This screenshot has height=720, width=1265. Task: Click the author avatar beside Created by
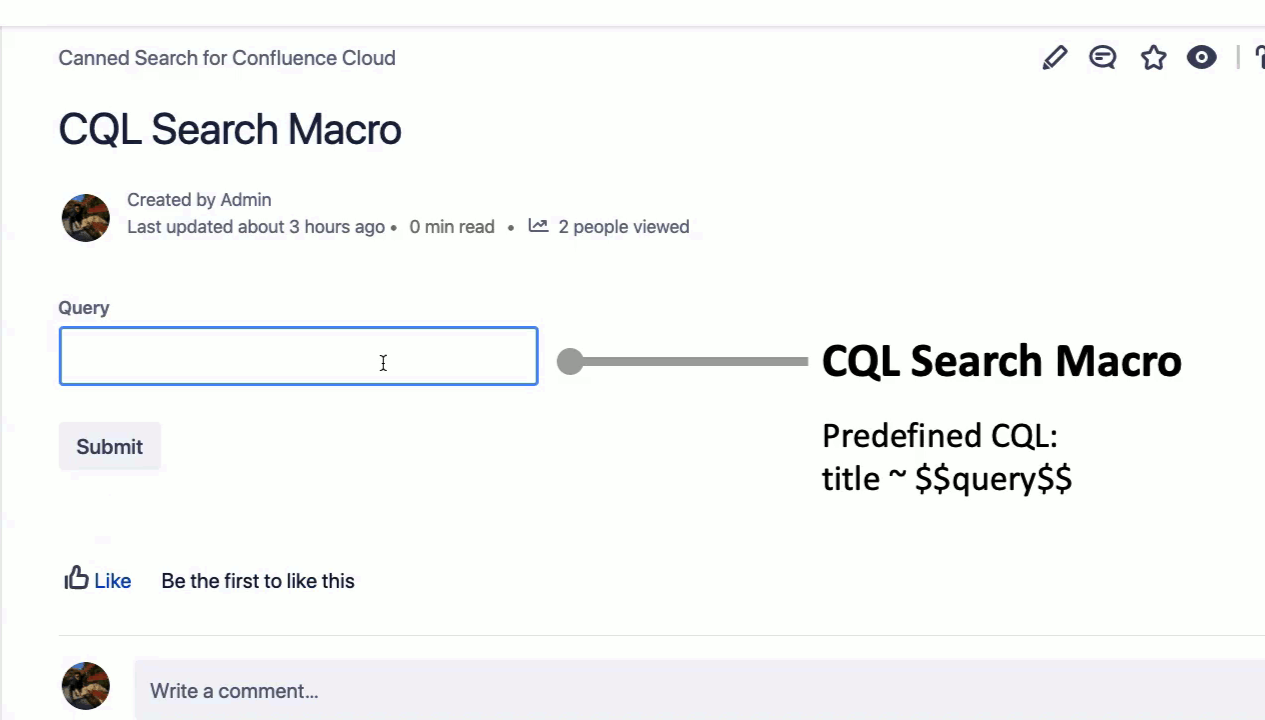pyautogui.click(x=86, y=218)
